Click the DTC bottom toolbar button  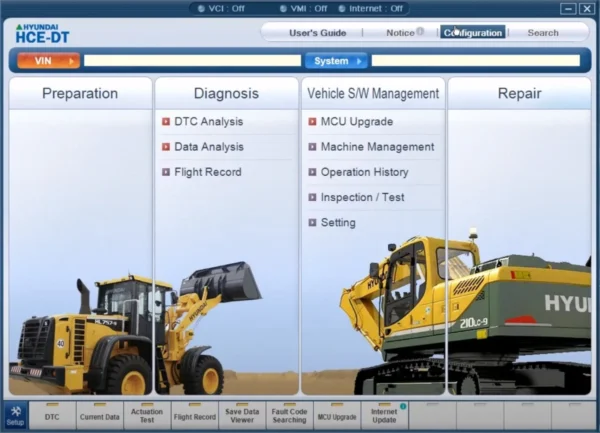[52, 416]
